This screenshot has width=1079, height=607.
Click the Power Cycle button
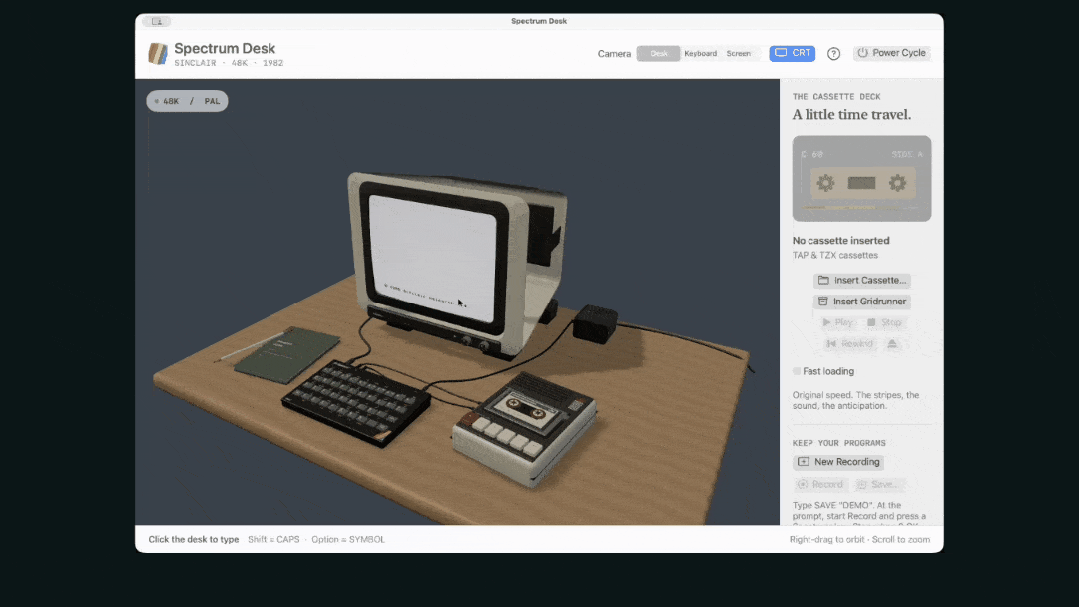point(892,53)
